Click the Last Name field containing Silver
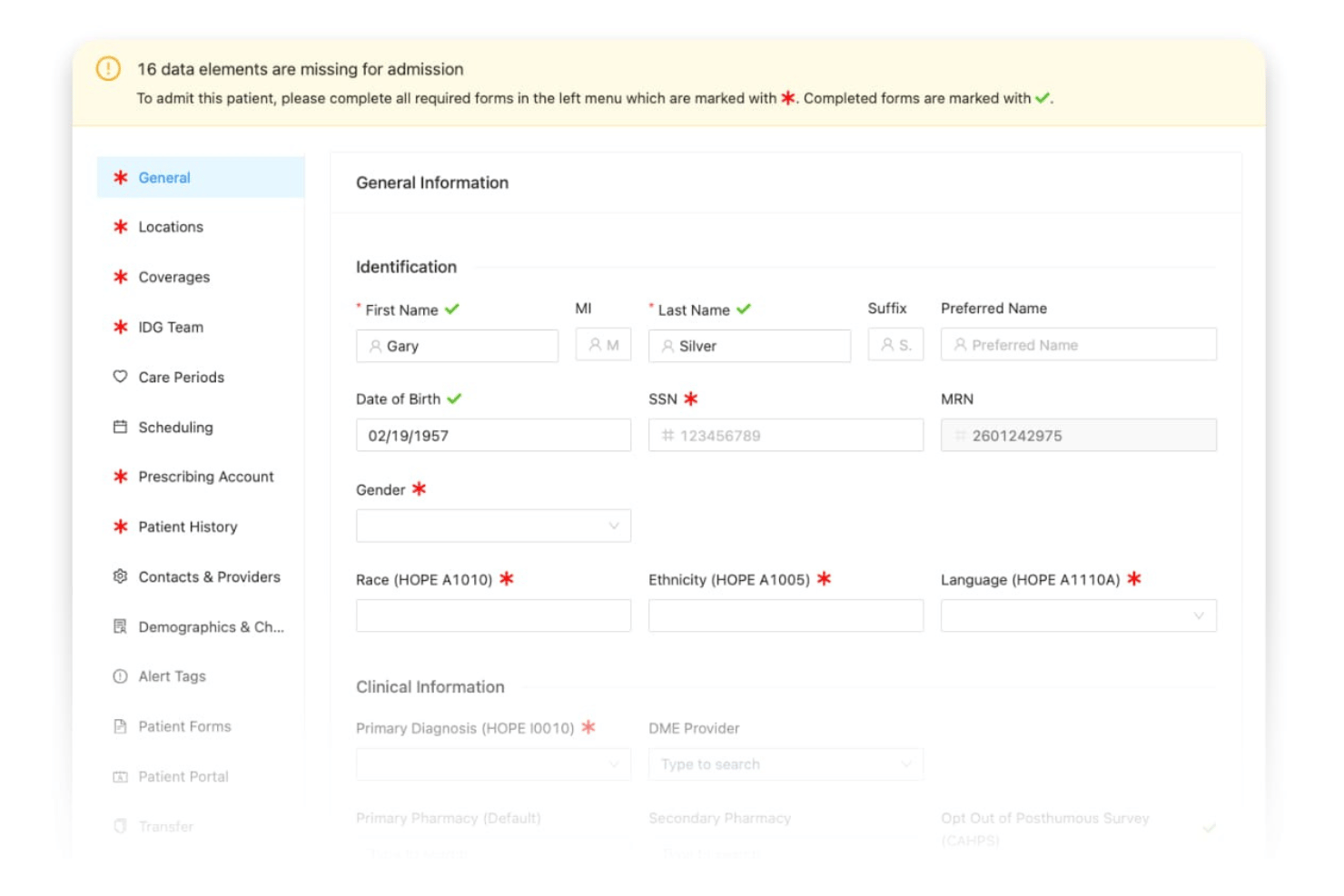The image size is (1344, 896). (x=749, y=346)
